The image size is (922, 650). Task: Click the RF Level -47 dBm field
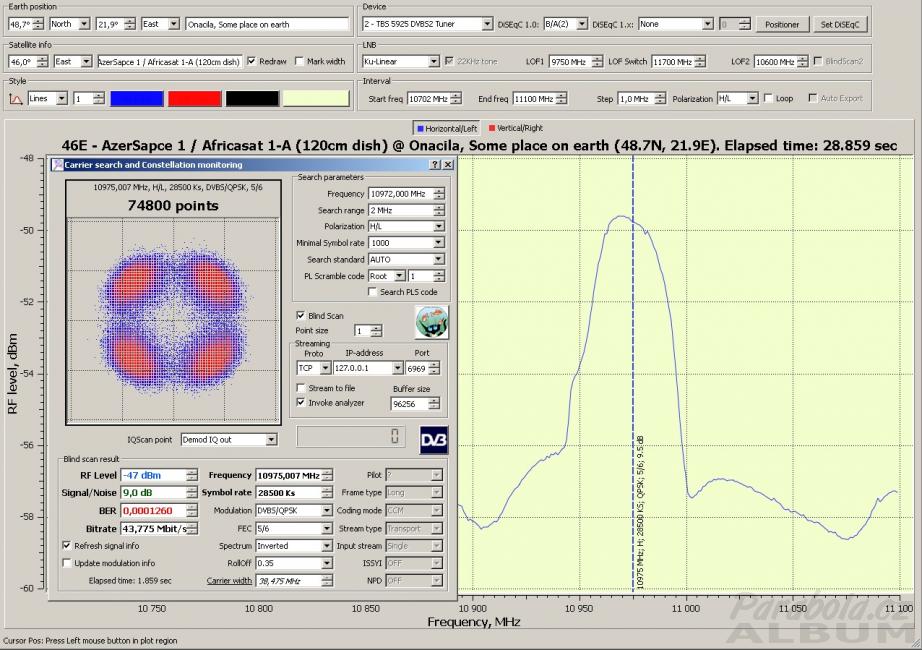point(154,475)
